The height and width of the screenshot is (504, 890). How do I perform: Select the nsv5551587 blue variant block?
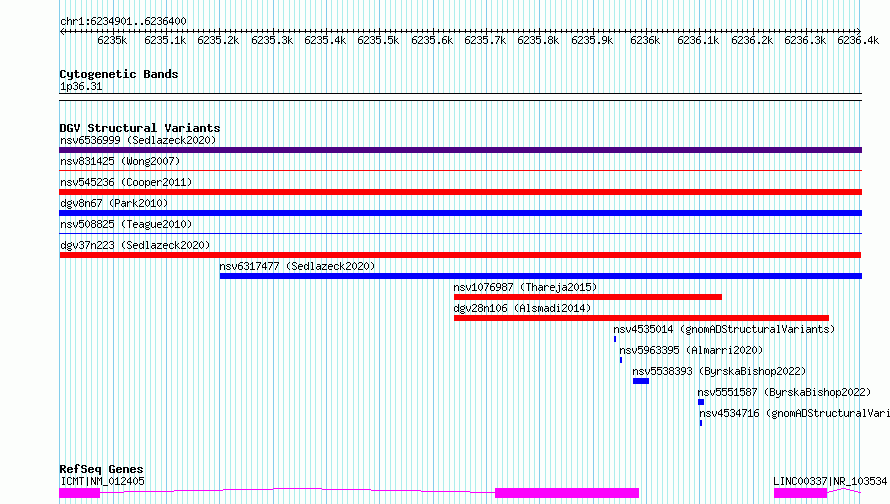[x=701, y=402]
